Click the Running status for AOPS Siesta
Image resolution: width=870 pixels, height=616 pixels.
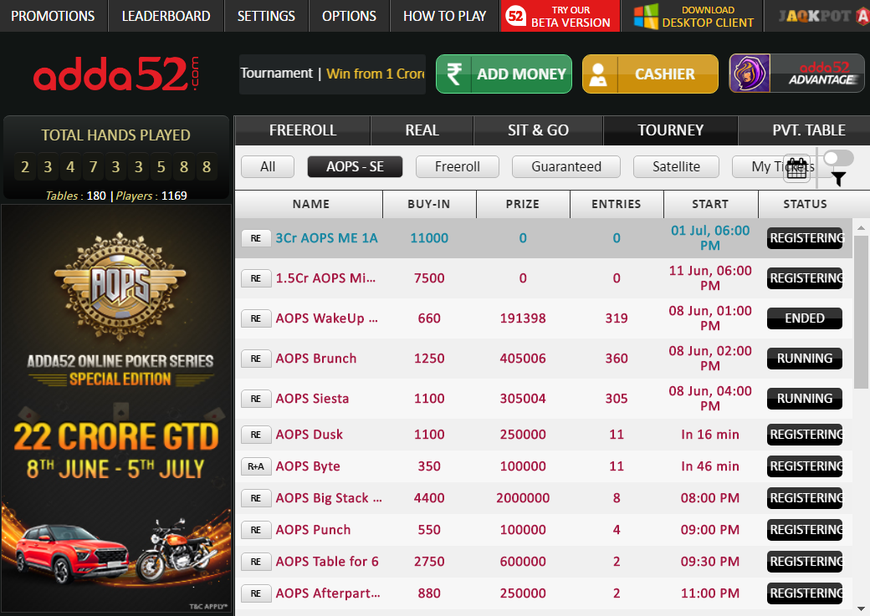805,398
